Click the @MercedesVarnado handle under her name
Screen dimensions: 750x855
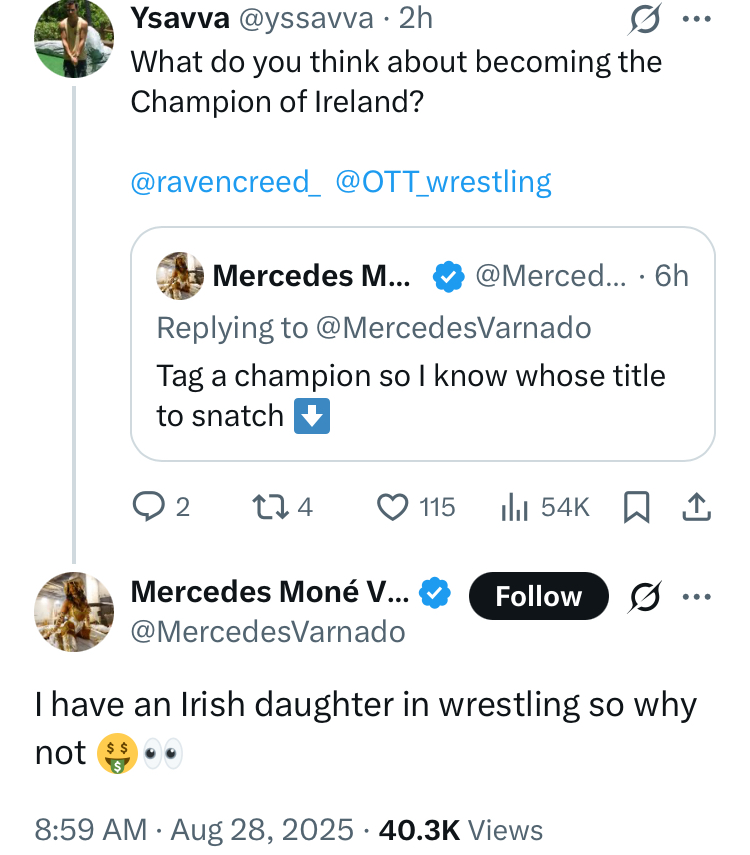(268, 632)
